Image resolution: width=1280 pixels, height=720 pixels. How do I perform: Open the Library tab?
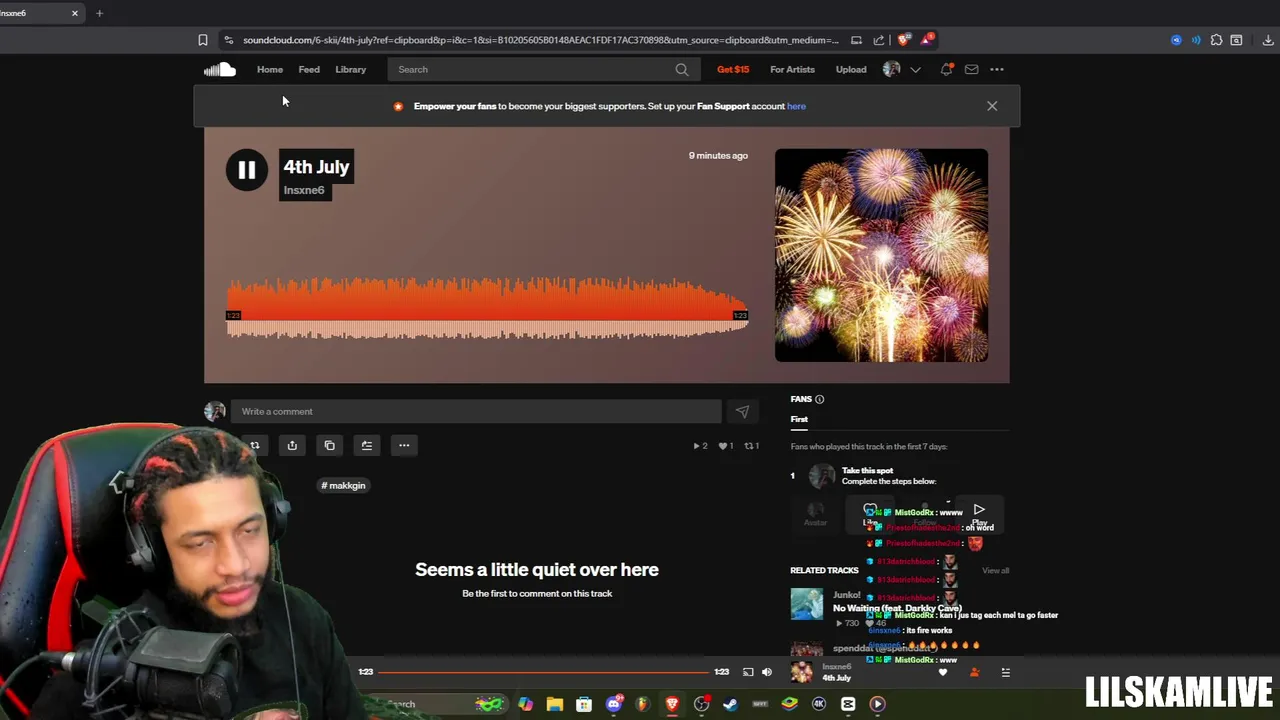point(350,69)
